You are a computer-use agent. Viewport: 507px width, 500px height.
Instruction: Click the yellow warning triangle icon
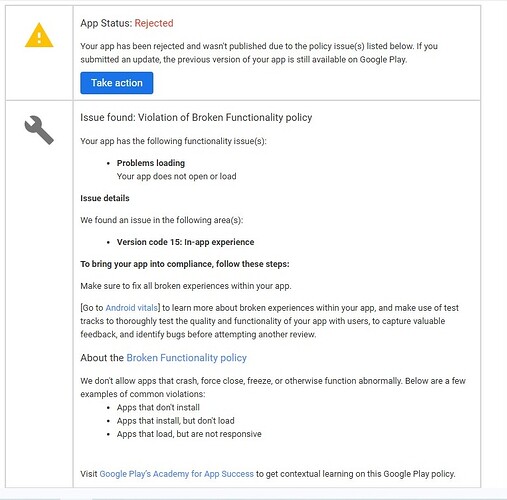click(x=39, y=35)
